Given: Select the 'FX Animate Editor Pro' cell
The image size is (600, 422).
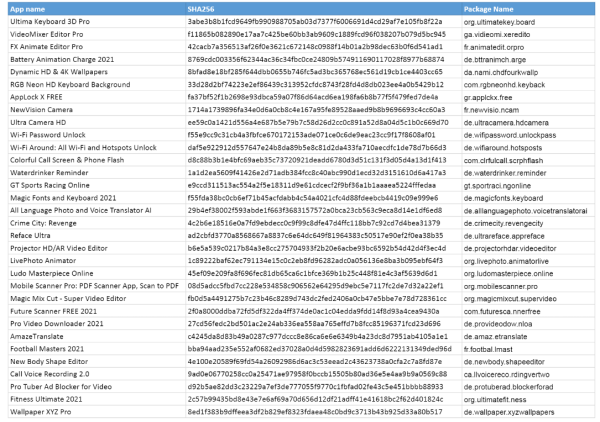Looking at the screenshot, I should pyautogui.click(x=96, y=47).
